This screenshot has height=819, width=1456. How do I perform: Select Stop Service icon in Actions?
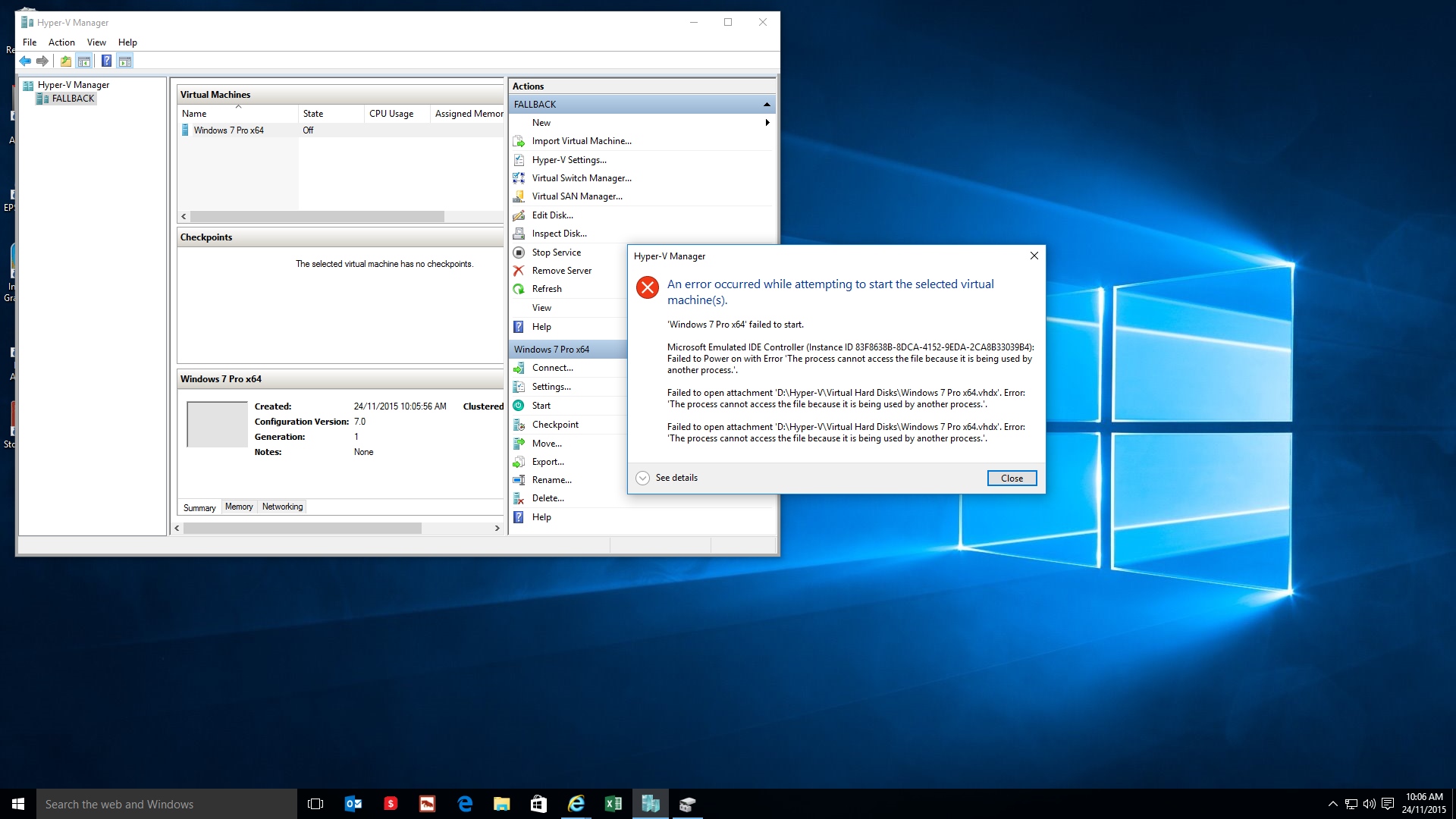pyautogui.click(x=518, y=251)
